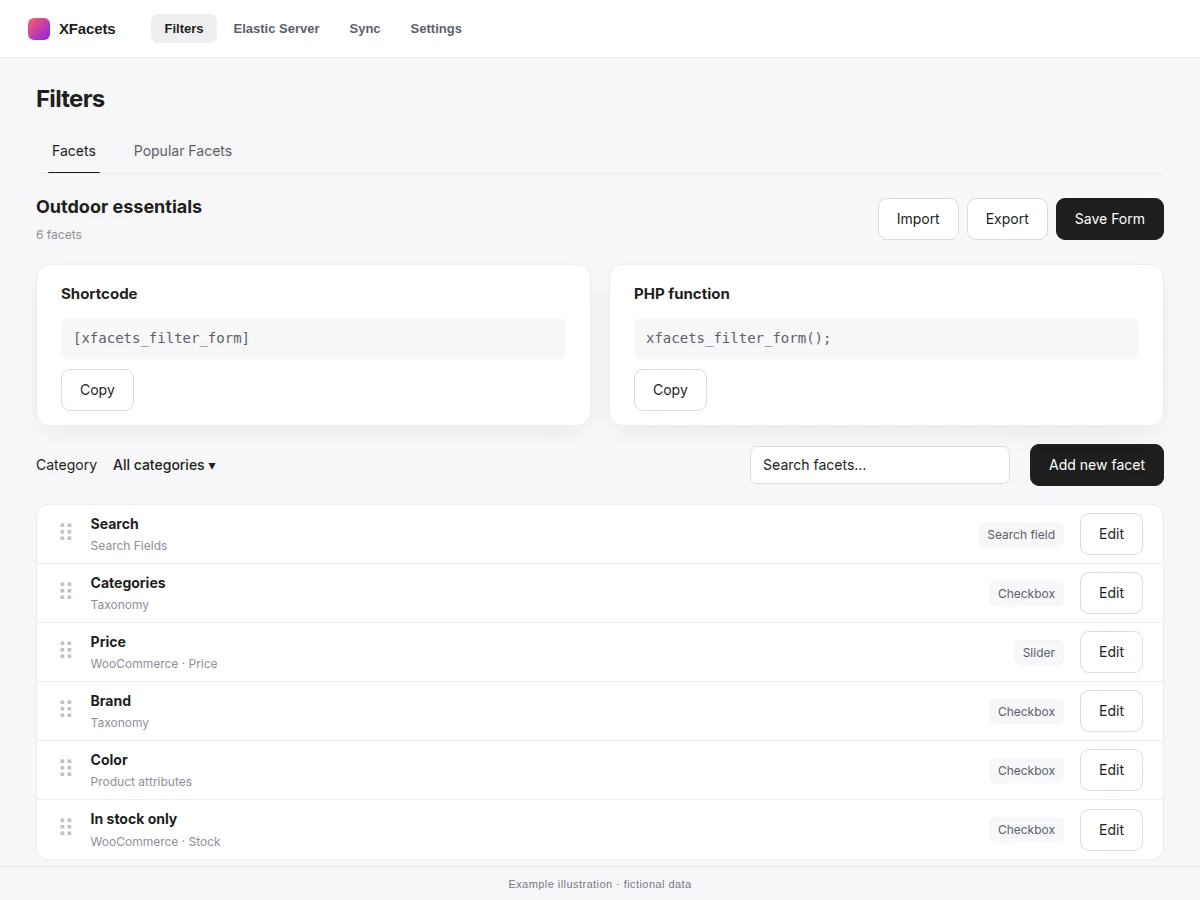Click the Categories facet name
1200x900 pixels.
(128, 583)
